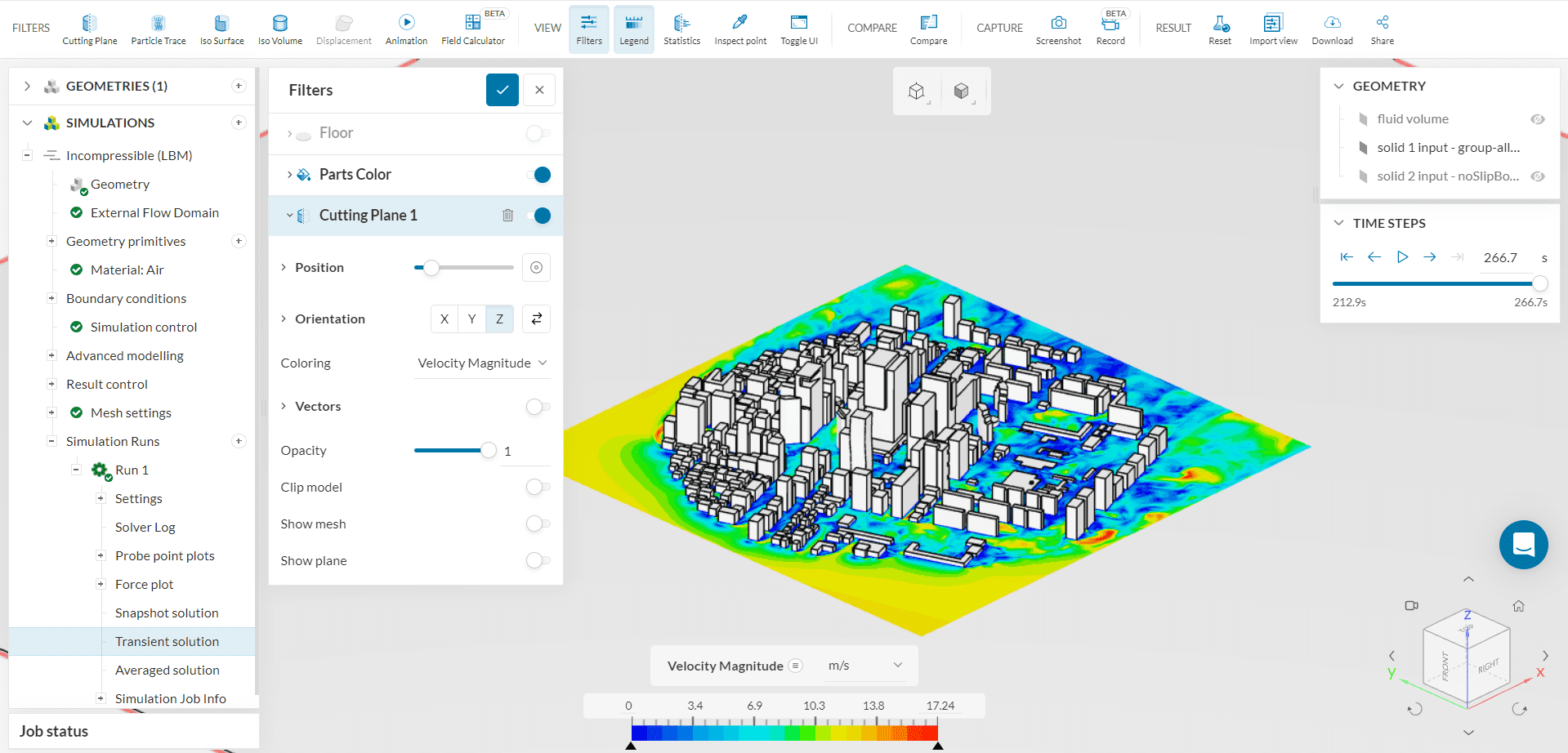
Task: Click the Inspect point tool
Action: click(x=740, y=29)
